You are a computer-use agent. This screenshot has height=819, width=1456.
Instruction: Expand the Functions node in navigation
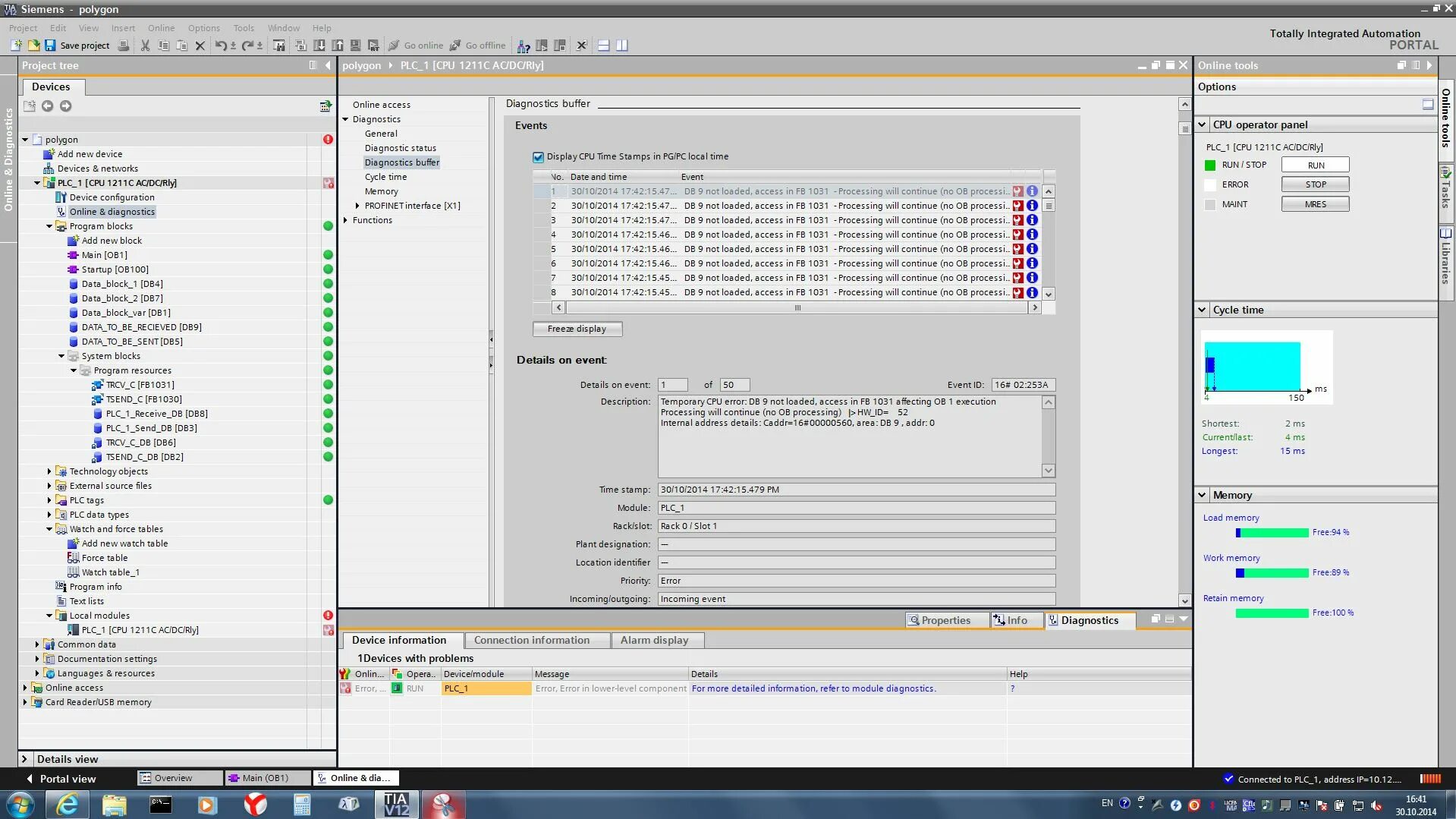346,220
